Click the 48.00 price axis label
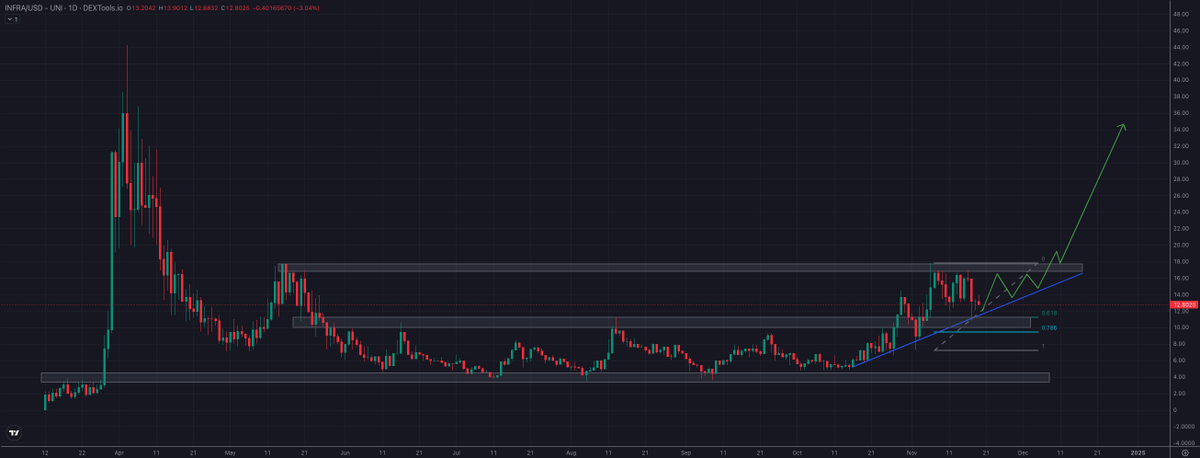The width and height of the screenshot is (1200, 458). click(x=1181, y=14)
